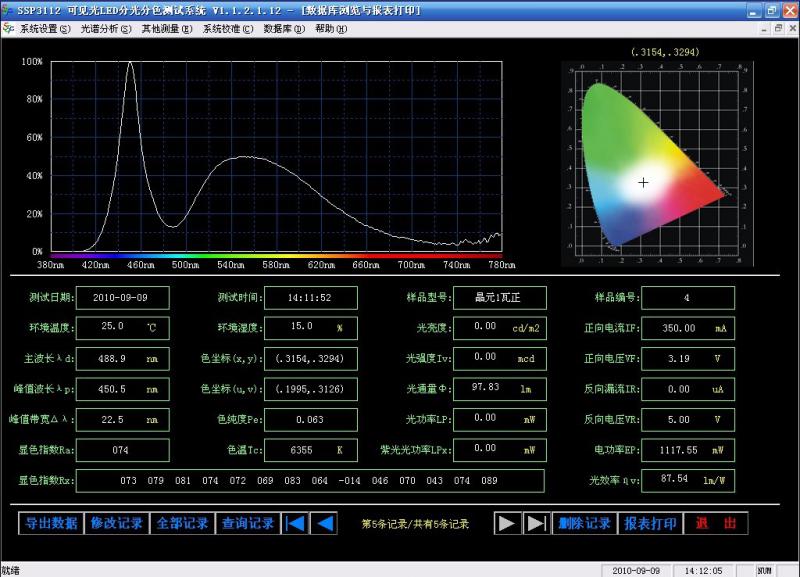Delete current record via 删除记录
This screenshot has width=800, height=577.
pyautogui.click(x=584, y=523)
